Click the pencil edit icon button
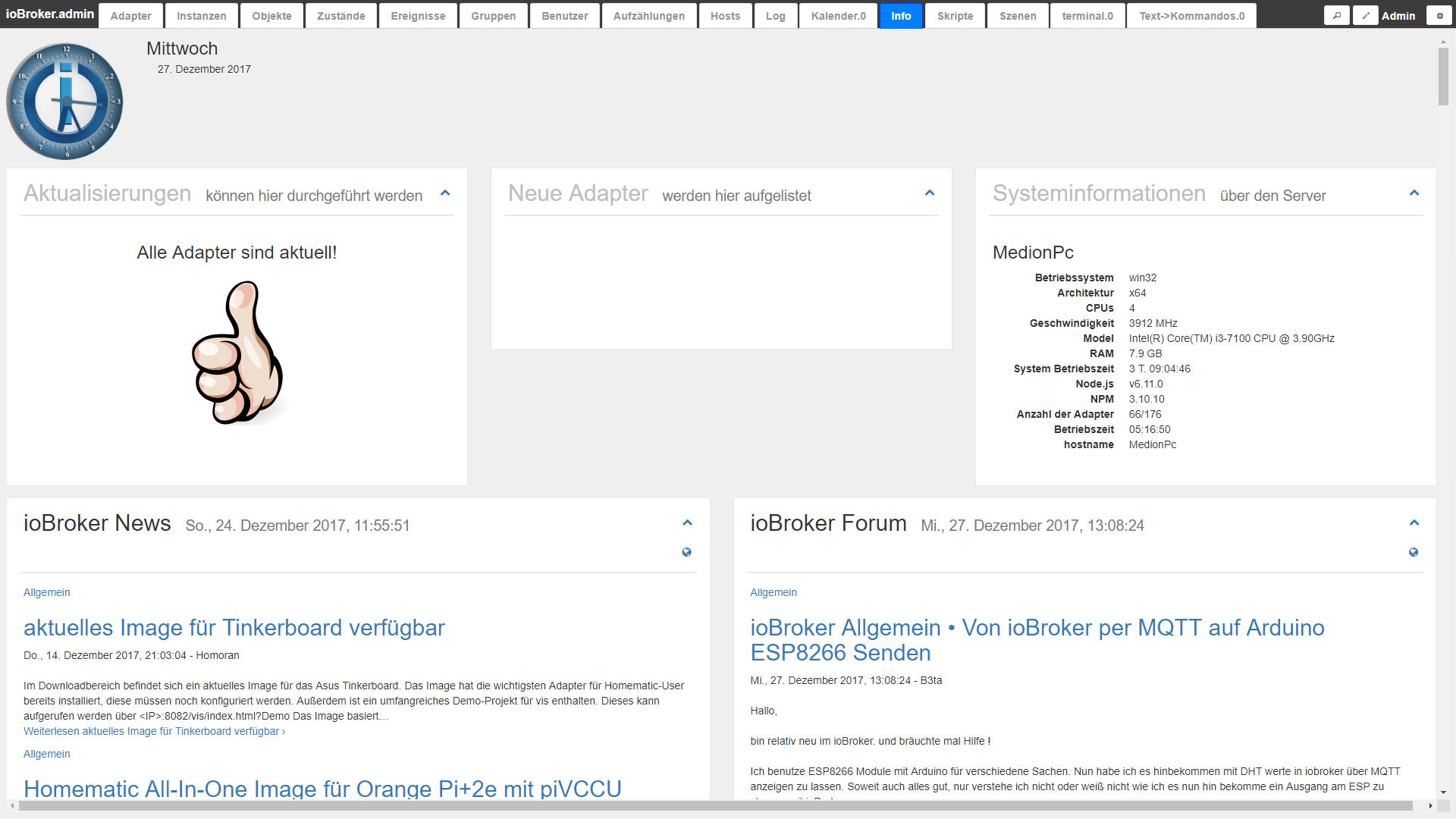Screen dimensions: 1456x819 click(x=1366, y=15)
